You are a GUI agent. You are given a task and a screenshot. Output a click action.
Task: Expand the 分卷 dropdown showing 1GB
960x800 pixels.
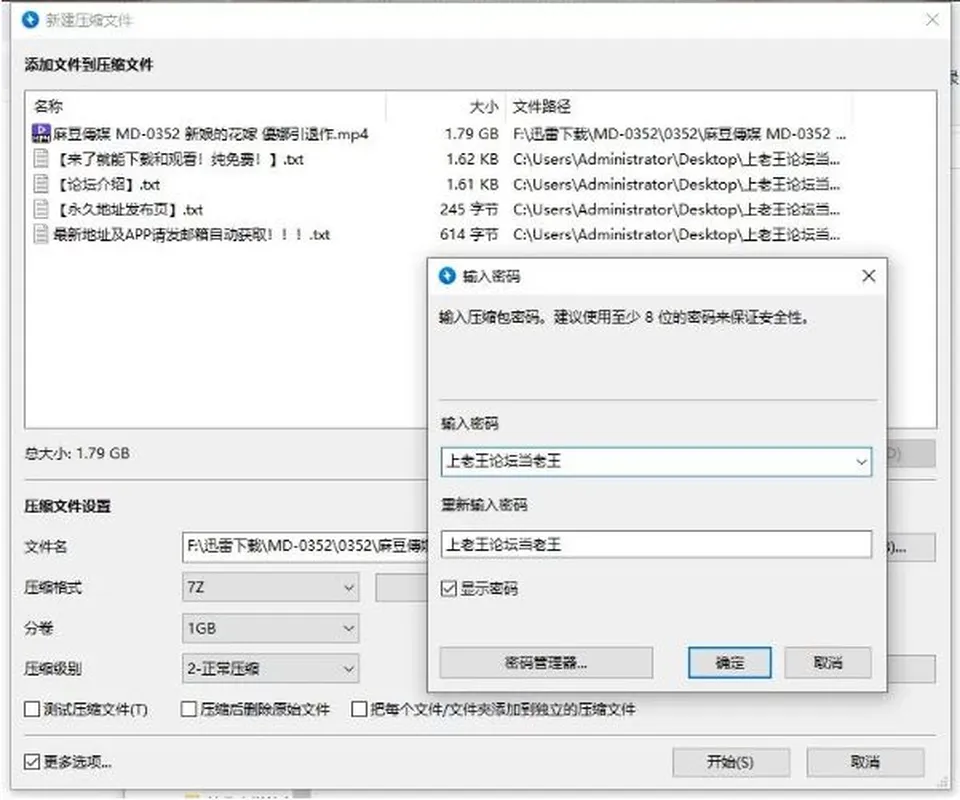[x=270, y=628]
